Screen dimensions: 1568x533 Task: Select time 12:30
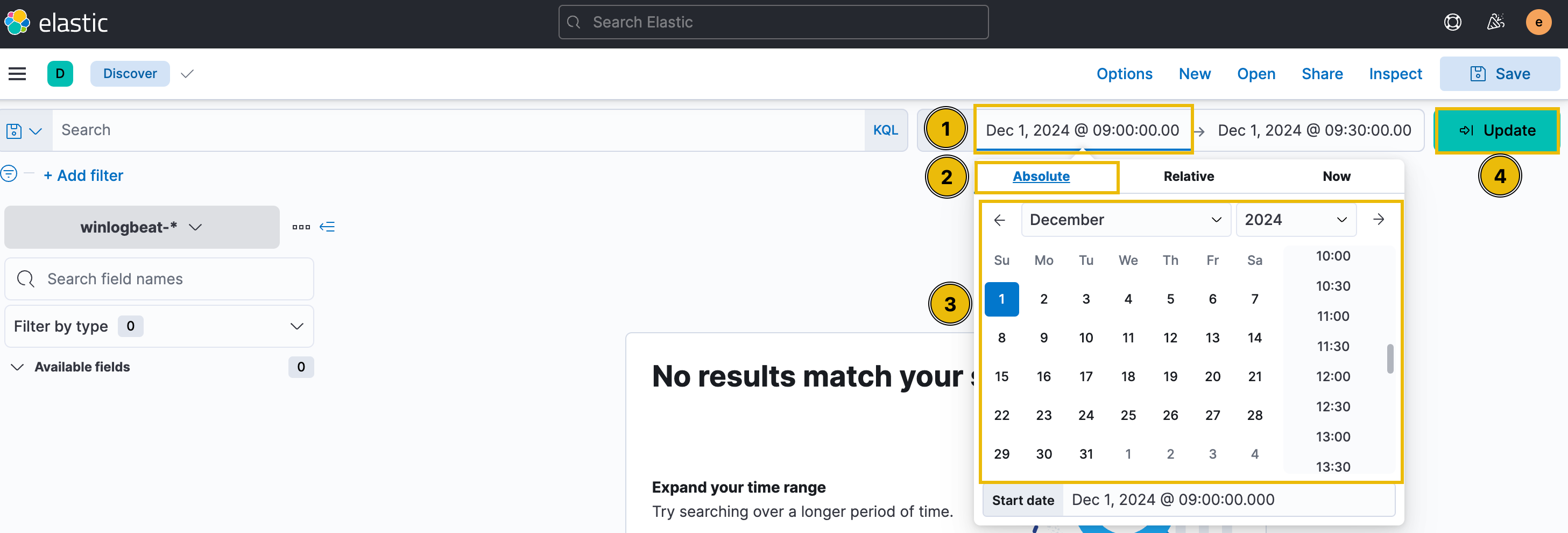click(x=1333, y=407)
